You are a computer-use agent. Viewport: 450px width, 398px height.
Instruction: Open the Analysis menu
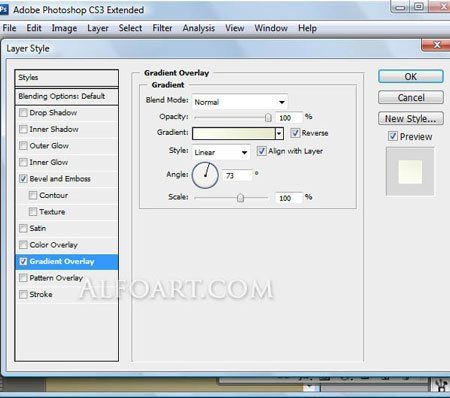[x=199, y=28]
